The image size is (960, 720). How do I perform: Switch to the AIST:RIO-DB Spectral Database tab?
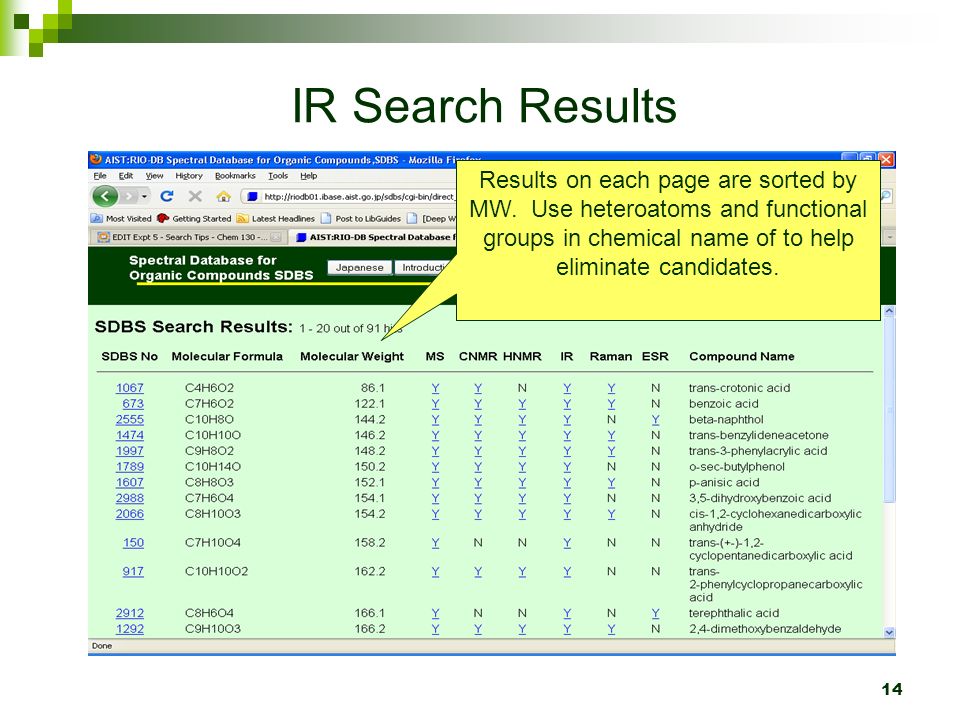coord(375,237)
